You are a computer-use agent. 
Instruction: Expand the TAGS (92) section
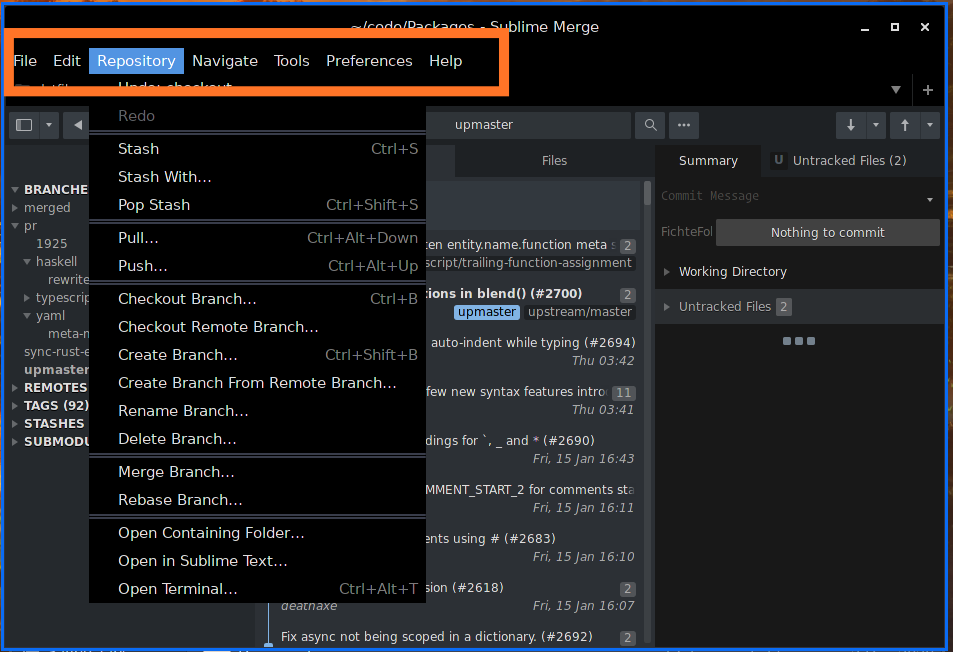(15, 405)
